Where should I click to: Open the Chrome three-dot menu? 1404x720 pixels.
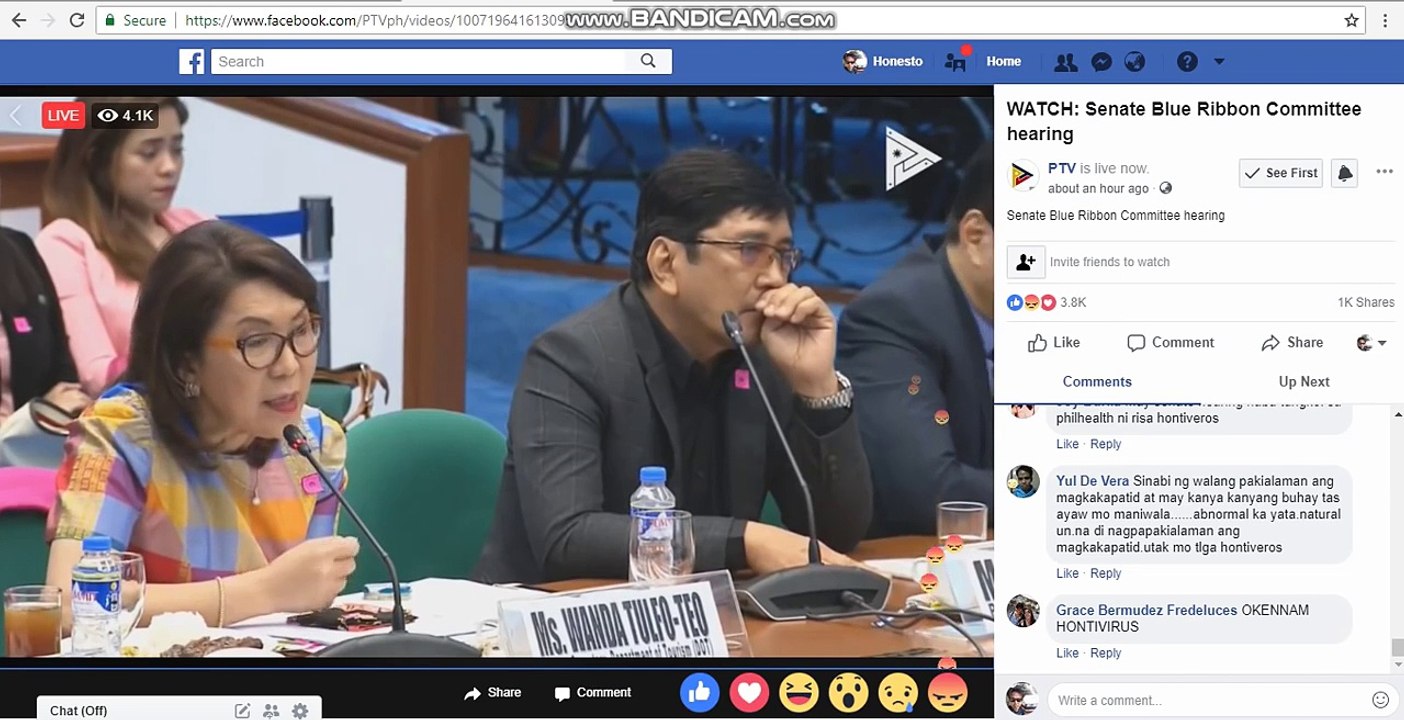coord(1387,20)
